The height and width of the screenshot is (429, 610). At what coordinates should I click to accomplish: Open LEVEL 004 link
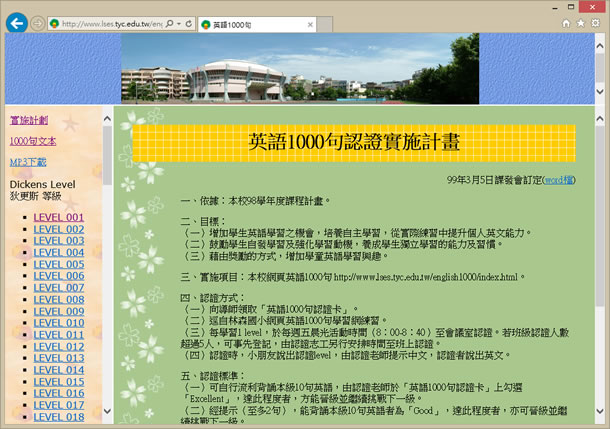click(x=59, y=253)
